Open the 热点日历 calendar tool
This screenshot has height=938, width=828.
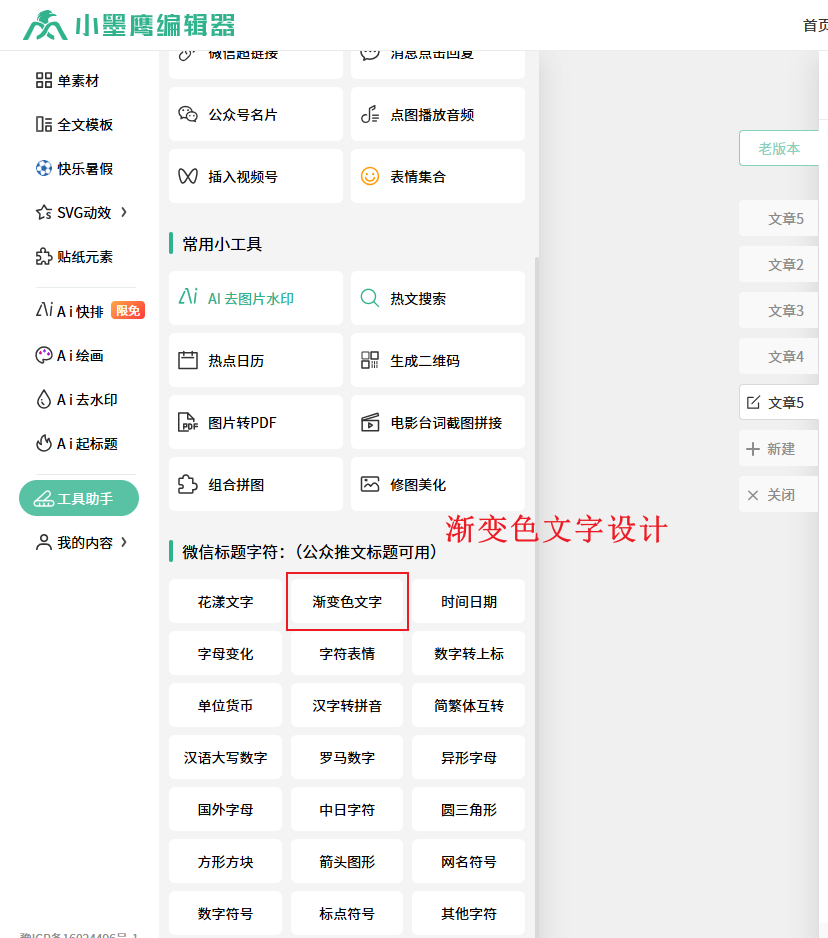(256, 360)
